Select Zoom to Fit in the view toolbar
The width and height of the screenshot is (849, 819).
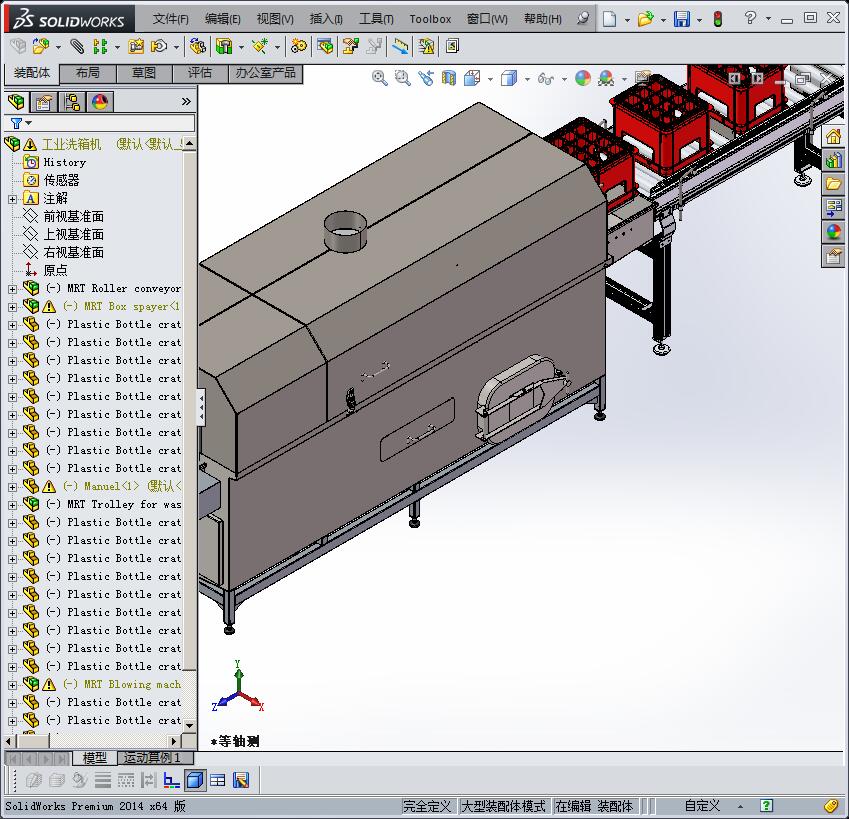click(378, 78)
